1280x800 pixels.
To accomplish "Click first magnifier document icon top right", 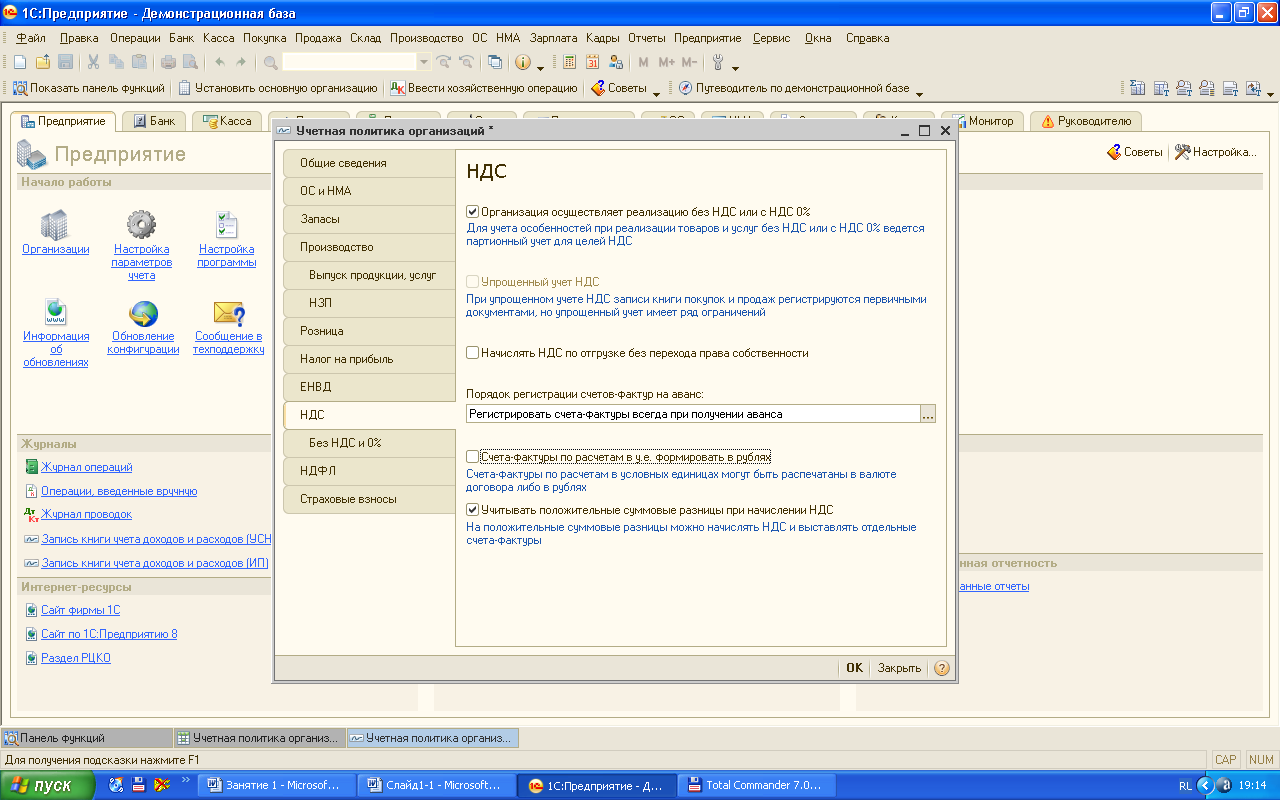I will (x=1185, y=88).
